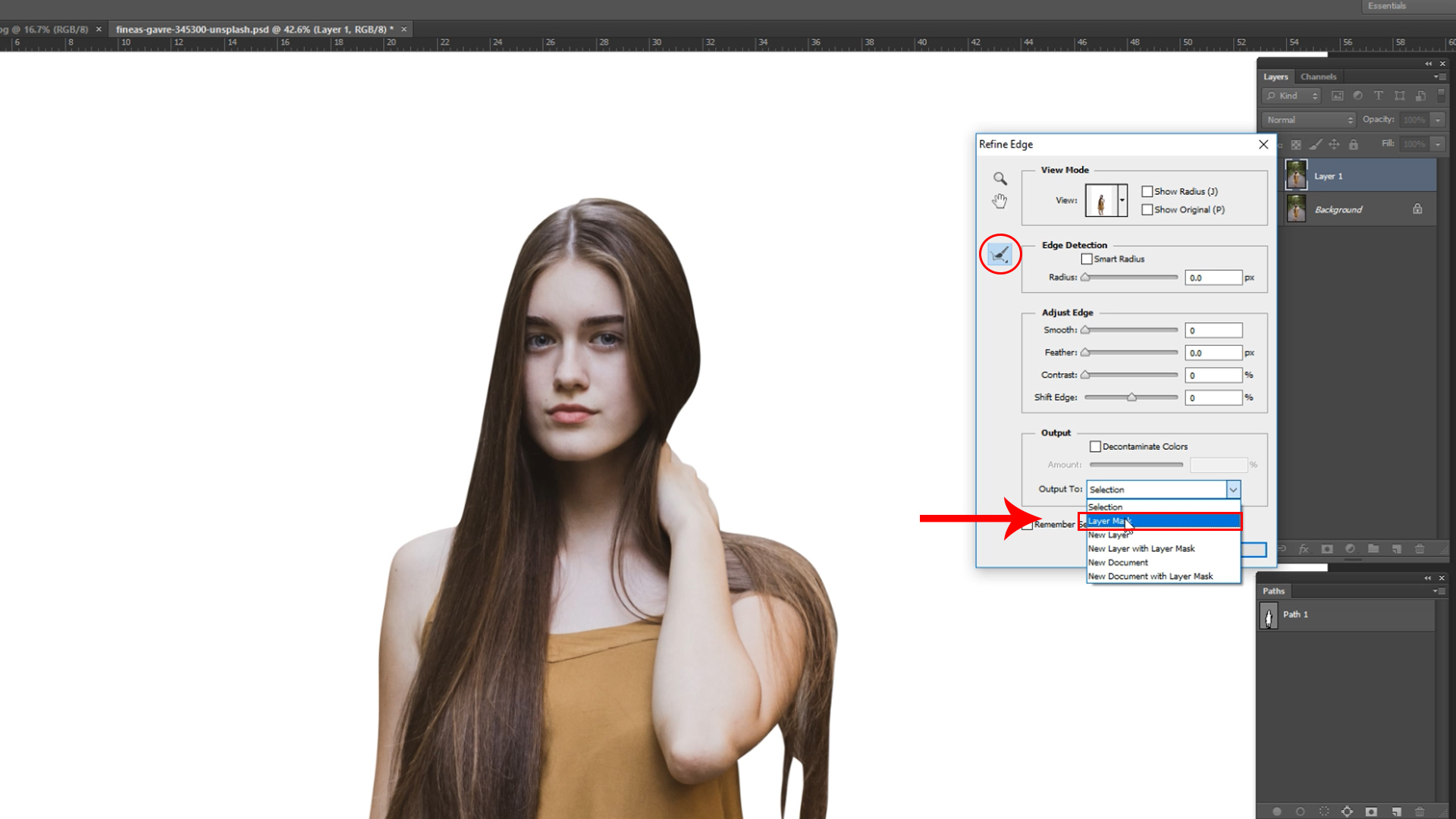
Task: Create a new layer with the new-layer icon
Action: coord(1396,548)
